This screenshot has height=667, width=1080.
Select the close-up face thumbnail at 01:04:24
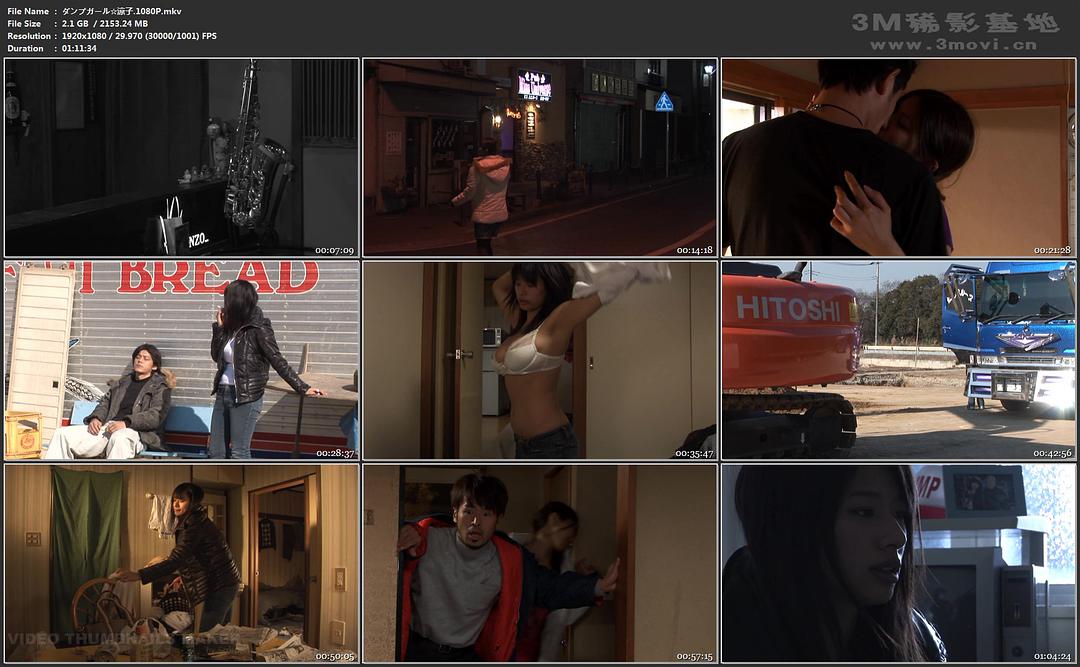click(x=897, y=563)
